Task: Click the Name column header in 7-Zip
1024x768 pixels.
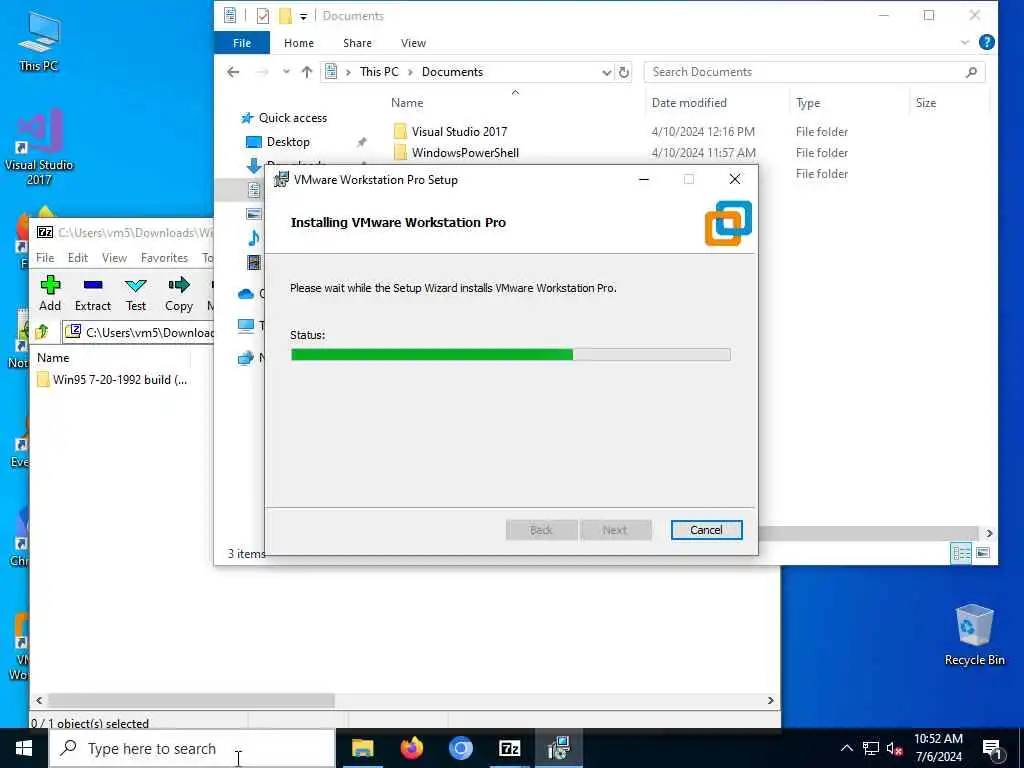Action: (x=53, y=358)
